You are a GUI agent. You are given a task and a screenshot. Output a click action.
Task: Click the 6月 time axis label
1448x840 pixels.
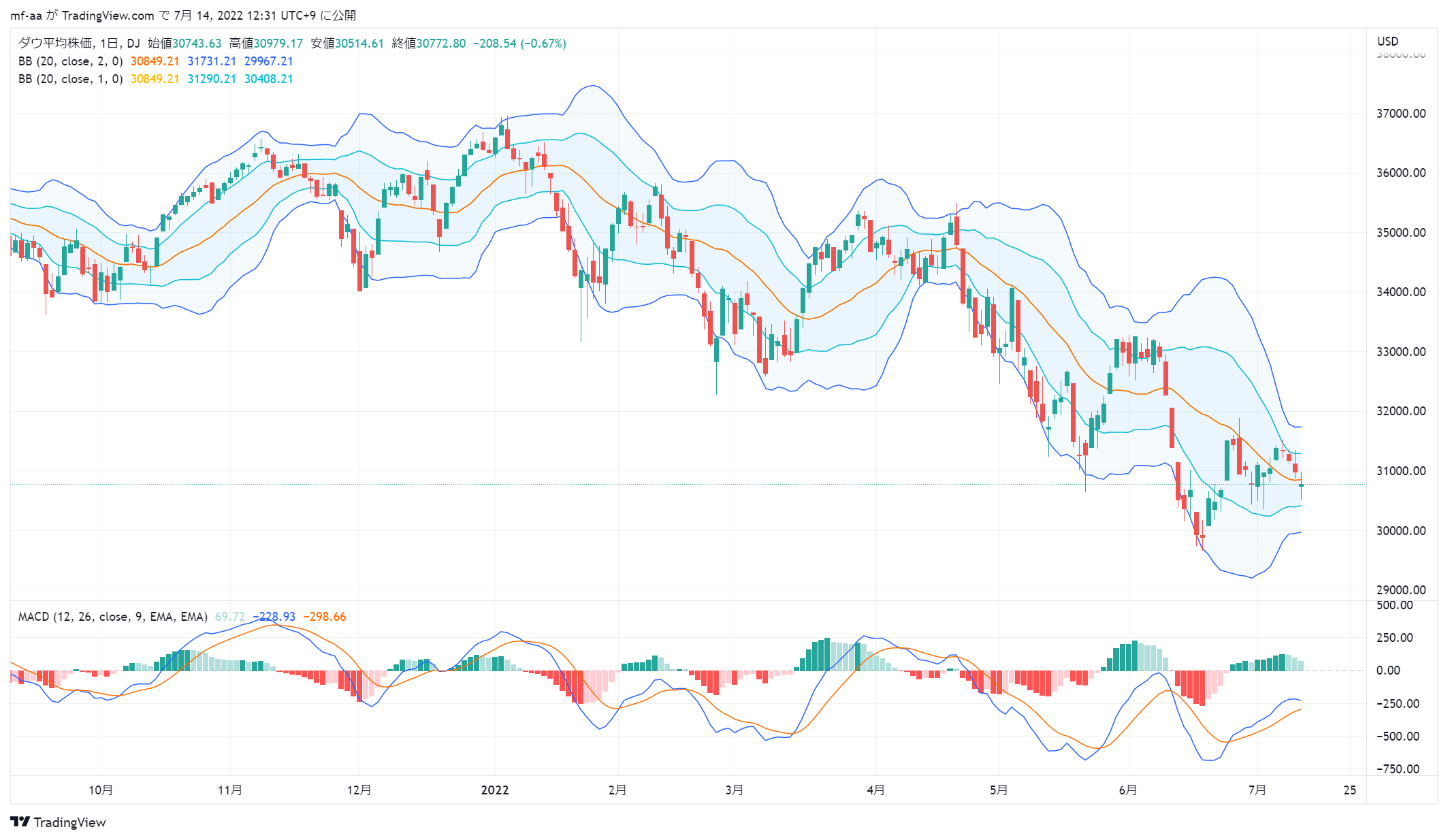click(x=1128, y=790)
